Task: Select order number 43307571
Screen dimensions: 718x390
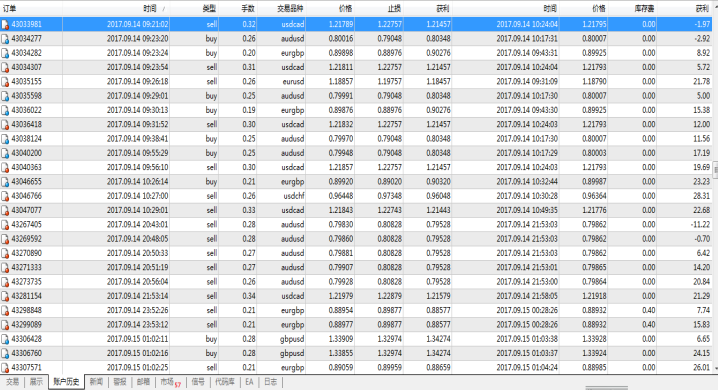Action: pyautogui.click(x=27, y=368)
